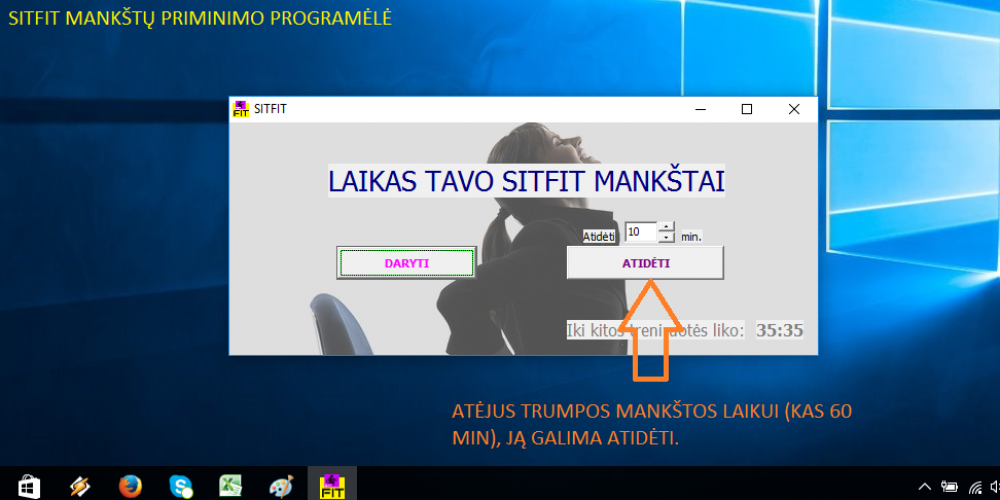
Task: Click the battery icon in the system tray
Action: point(950,488)
